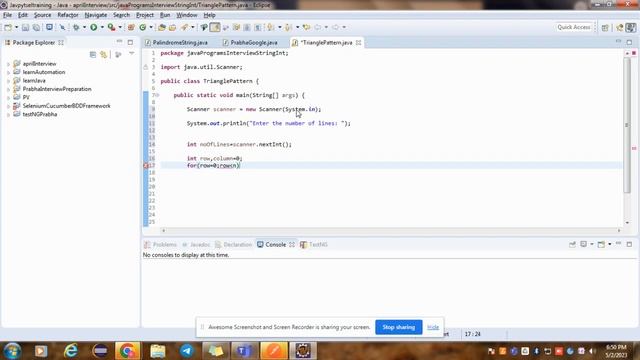Click the volume icon in system tray
This screenshot has width=640, height=360.
pyautogui.click(x=592, y=351)
